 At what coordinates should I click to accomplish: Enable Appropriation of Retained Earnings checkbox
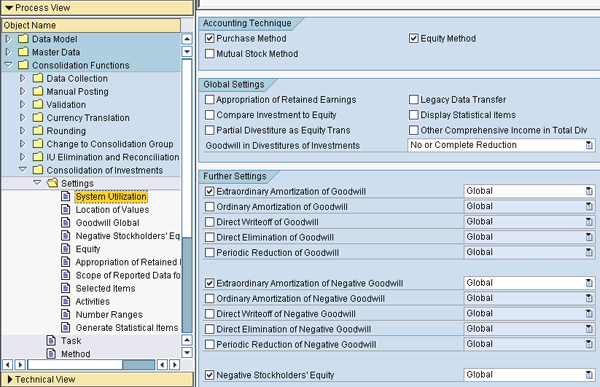pyautogui.click(x=209, y=100)
